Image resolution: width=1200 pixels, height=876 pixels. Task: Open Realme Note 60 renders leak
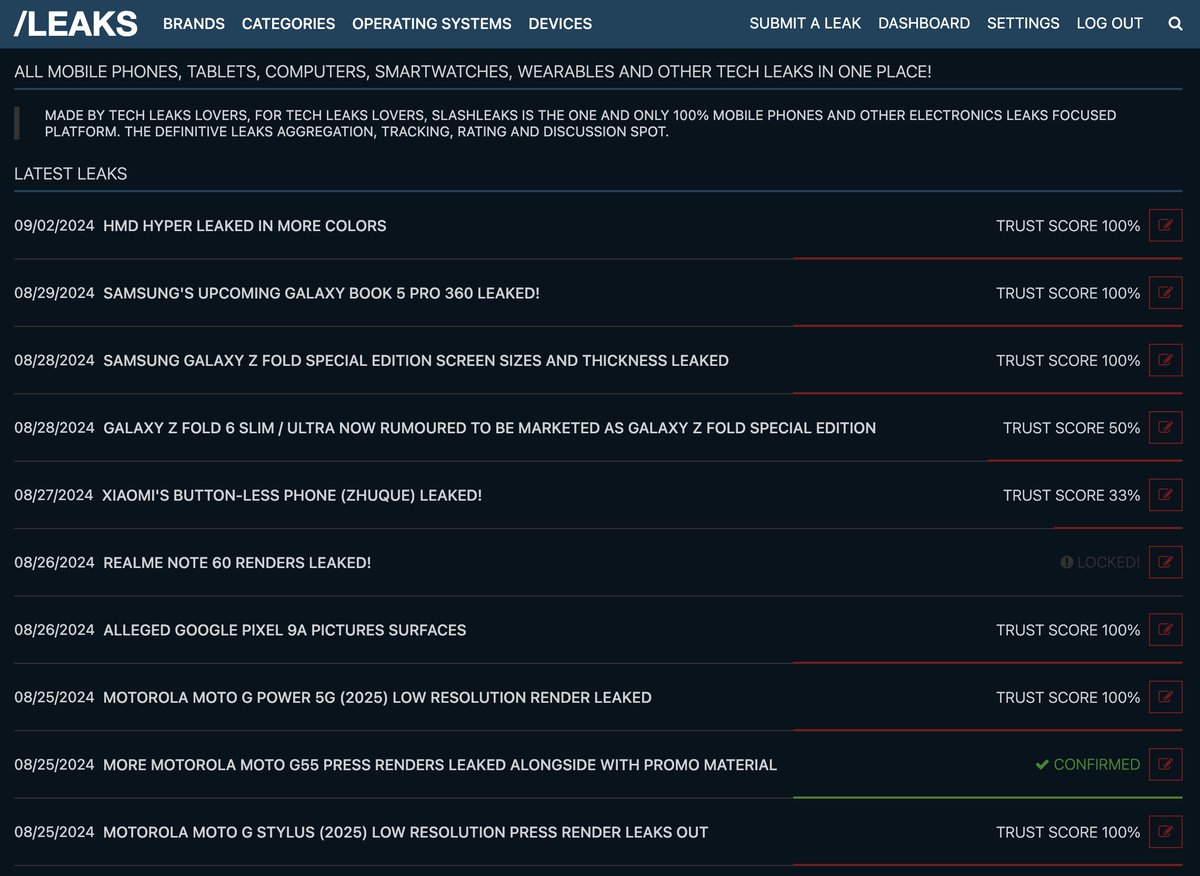(237, 563)
